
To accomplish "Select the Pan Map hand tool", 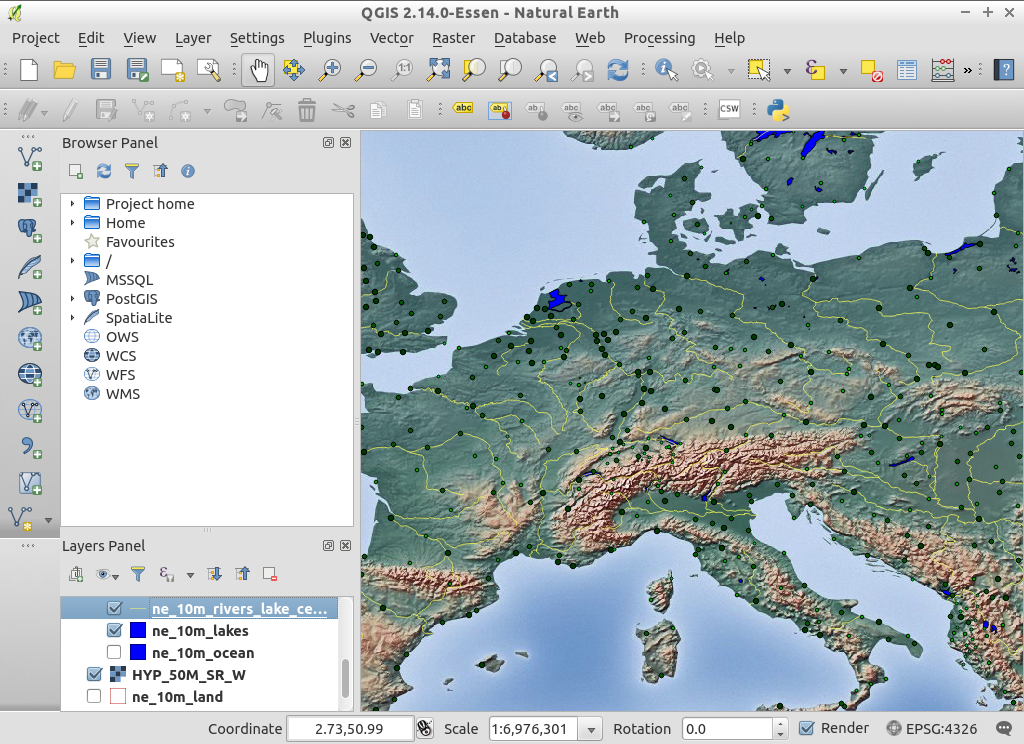I will (x=259, y=69).
